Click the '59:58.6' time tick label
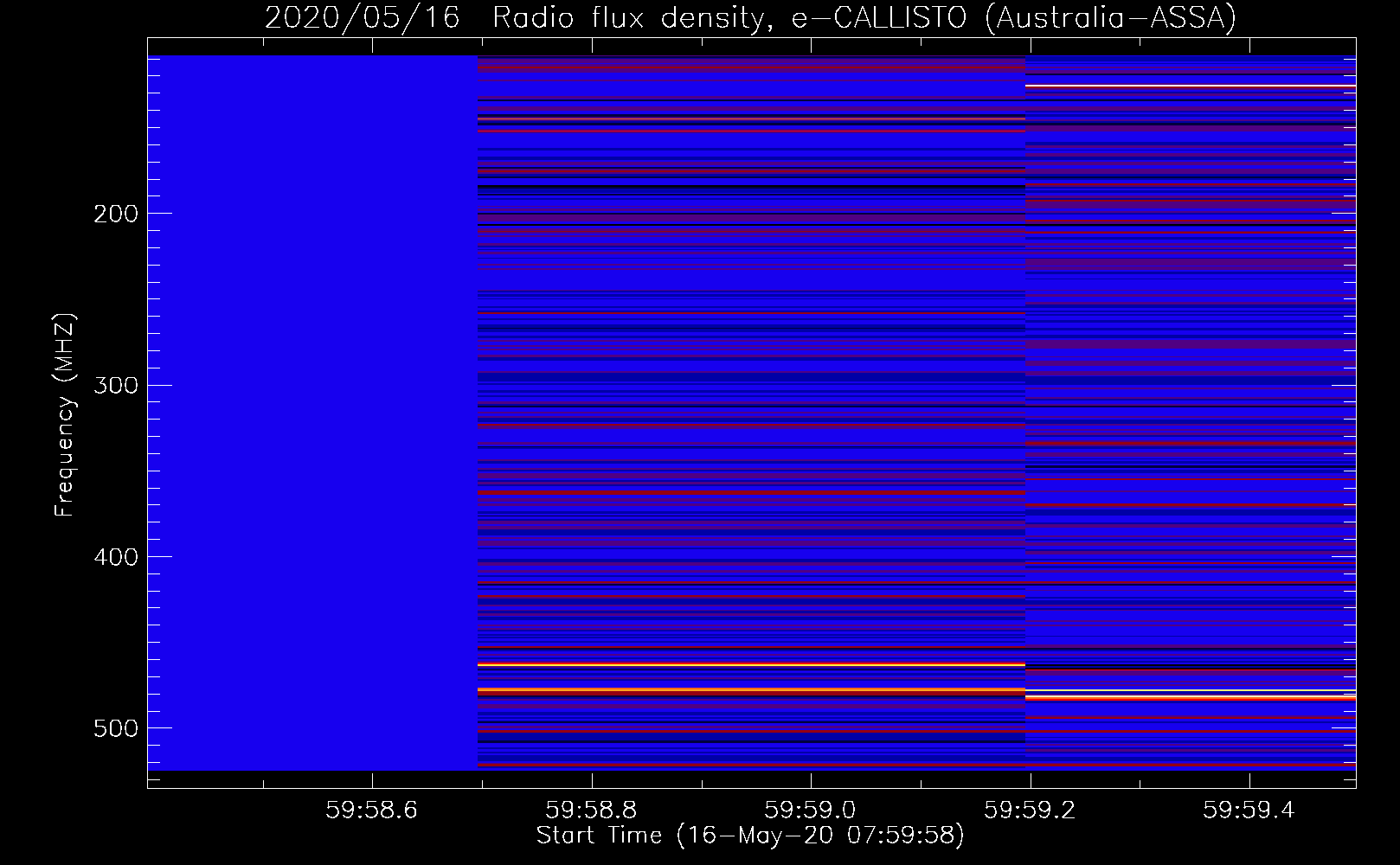The height and width of the screenshot is (865, 1400). coord(372,810)
